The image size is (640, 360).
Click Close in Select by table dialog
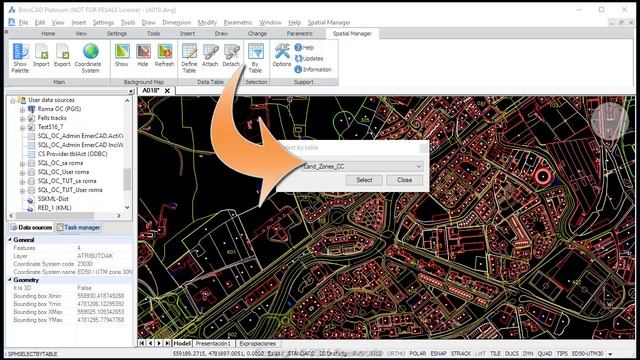point(404,180)
